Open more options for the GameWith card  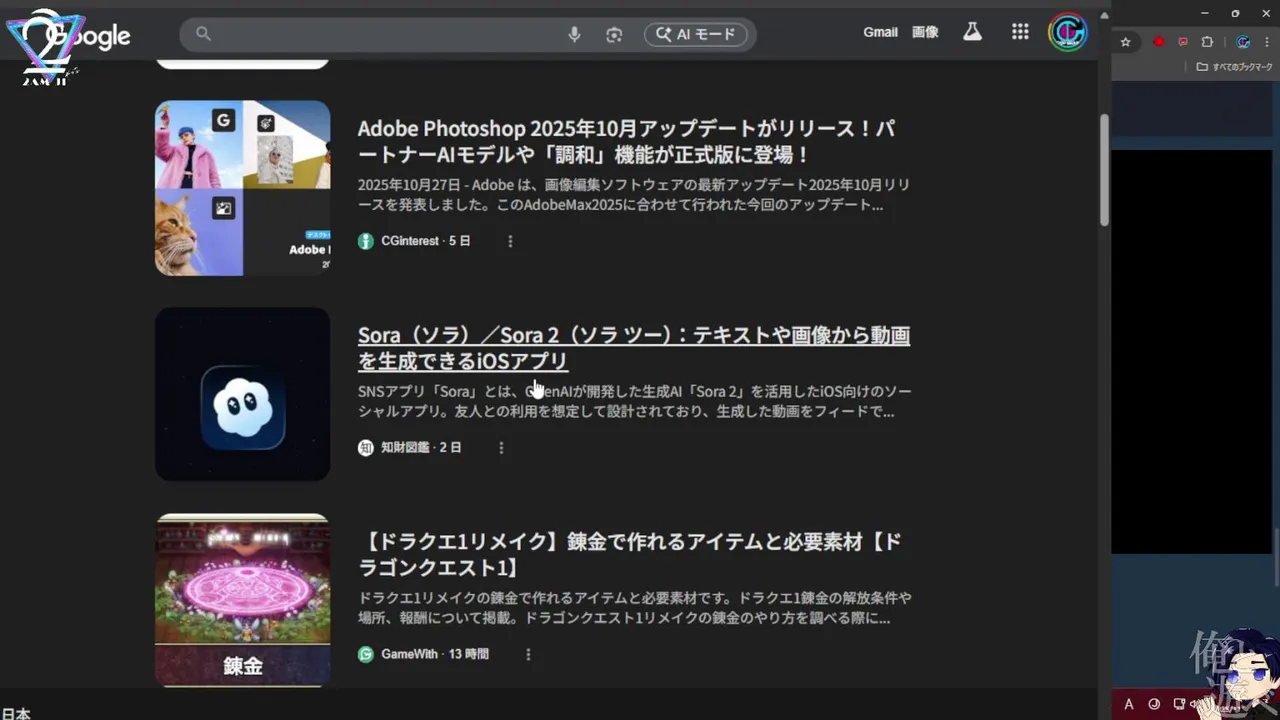tap(528, 654)
